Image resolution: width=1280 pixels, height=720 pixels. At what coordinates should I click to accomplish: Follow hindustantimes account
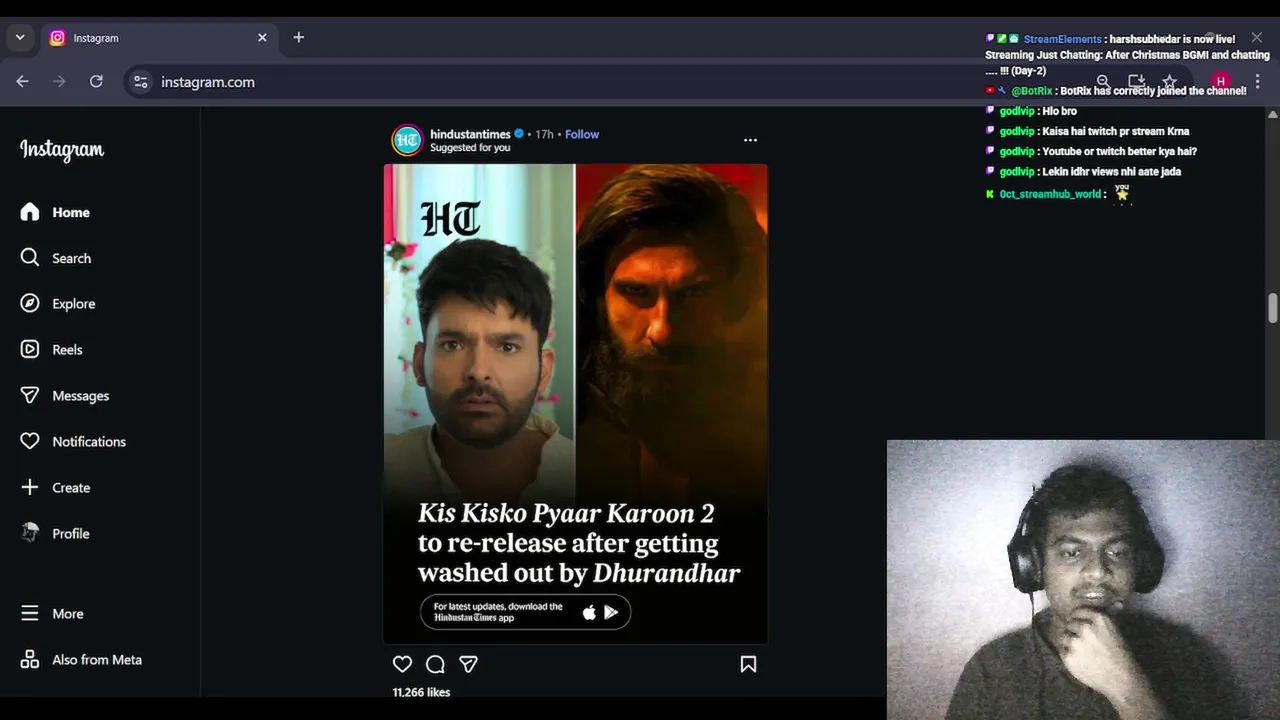(x=582, y=134)
